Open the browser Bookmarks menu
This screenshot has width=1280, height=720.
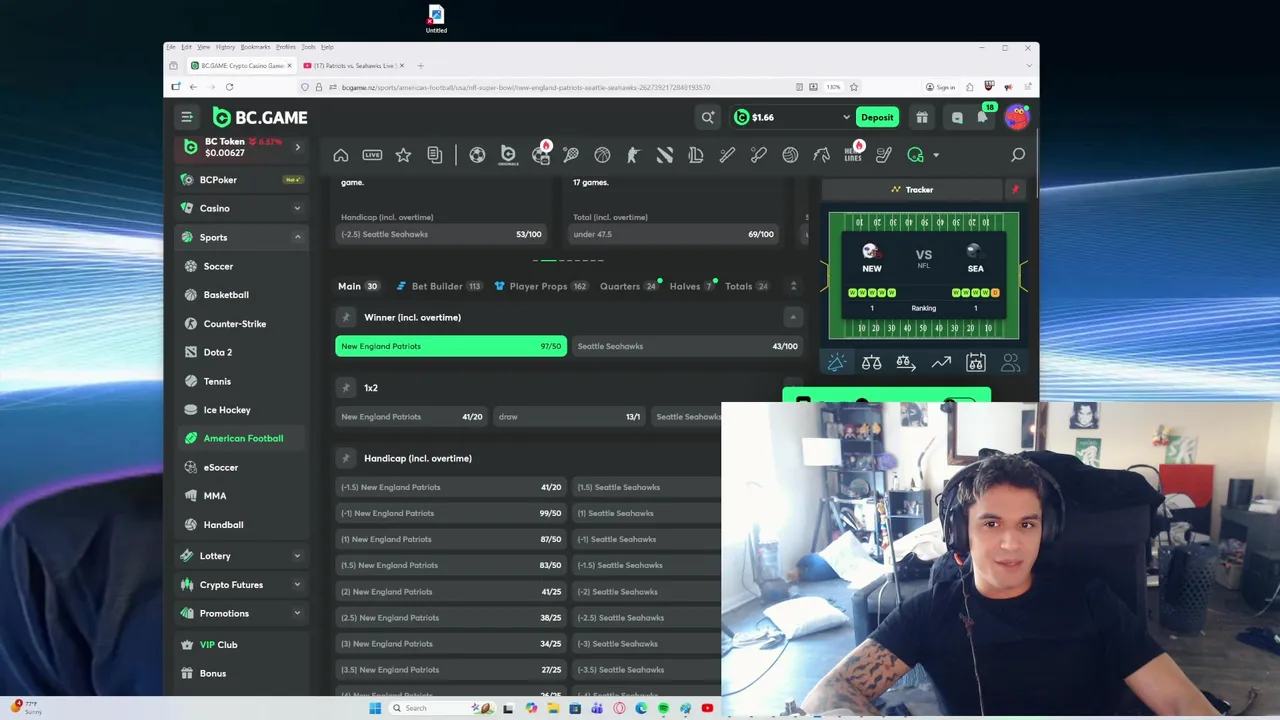pos(255,47)
